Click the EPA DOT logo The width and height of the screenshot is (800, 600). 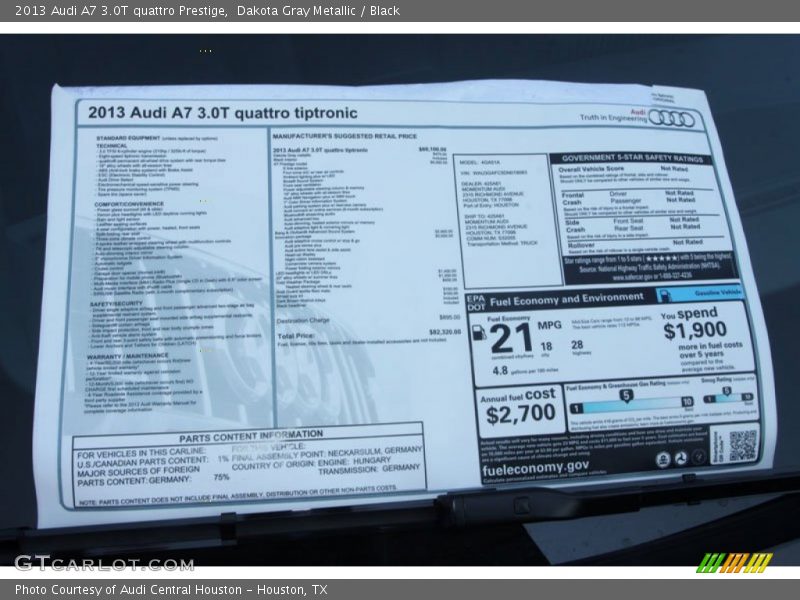pyautogui.click(x=475, y=303)
